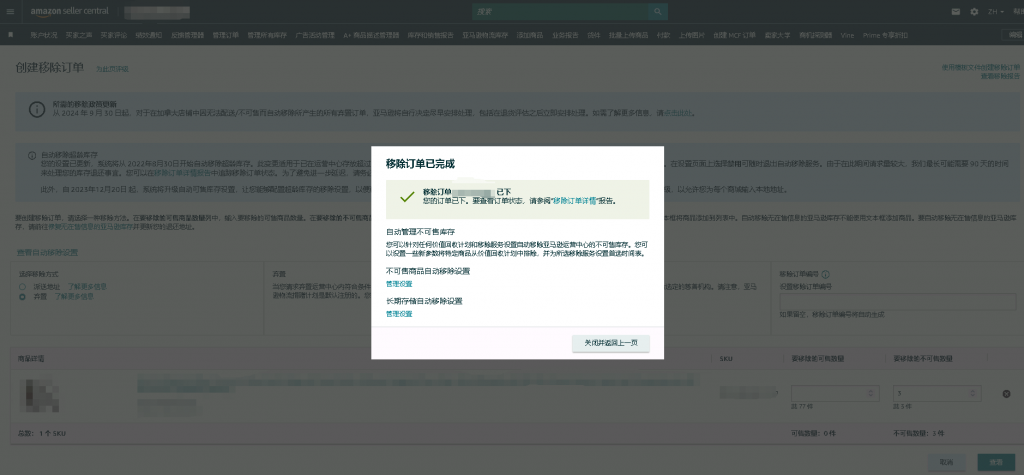Open 上传图片 in navigation bar
Image resolution: width=1024 pixels, height=475 pixels.
click(x=692, y=35)
